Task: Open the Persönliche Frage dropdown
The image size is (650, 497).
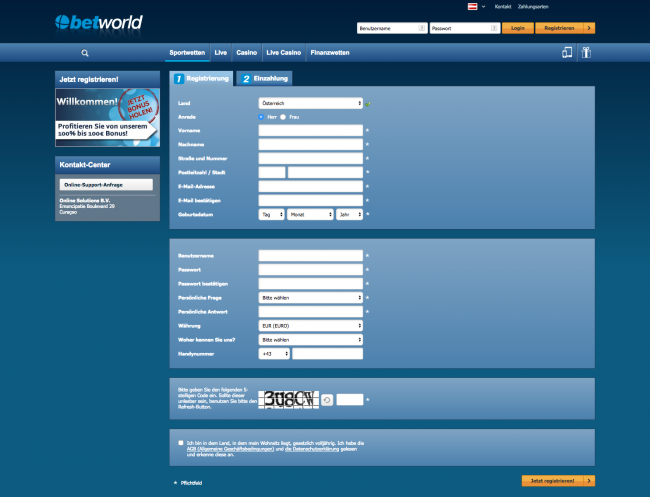Action: 310,297
